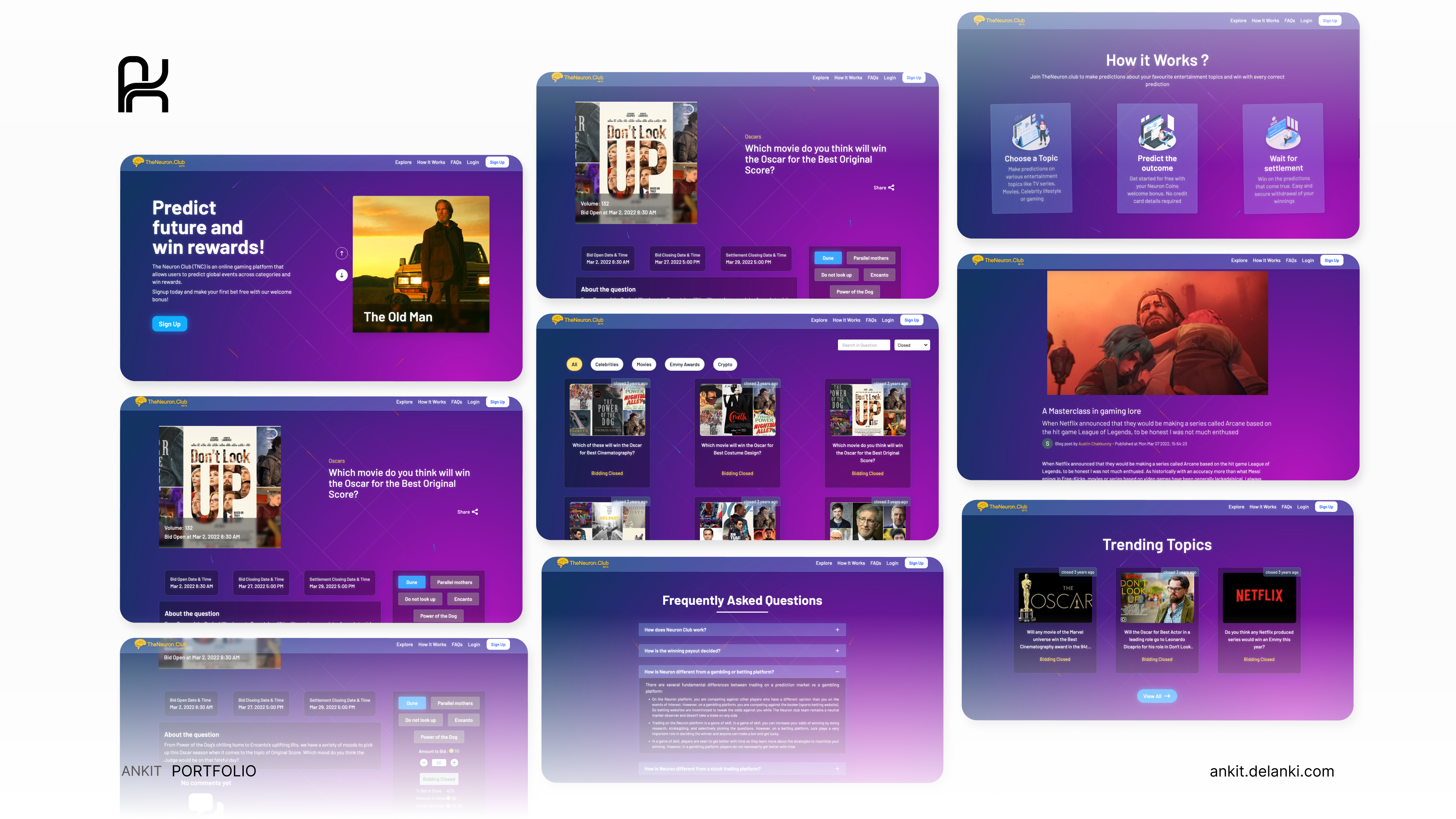This screenshot has width=1456, height=819.
Task: Click the coin icon next to Amount to Bid
Action: pos(451,751)
